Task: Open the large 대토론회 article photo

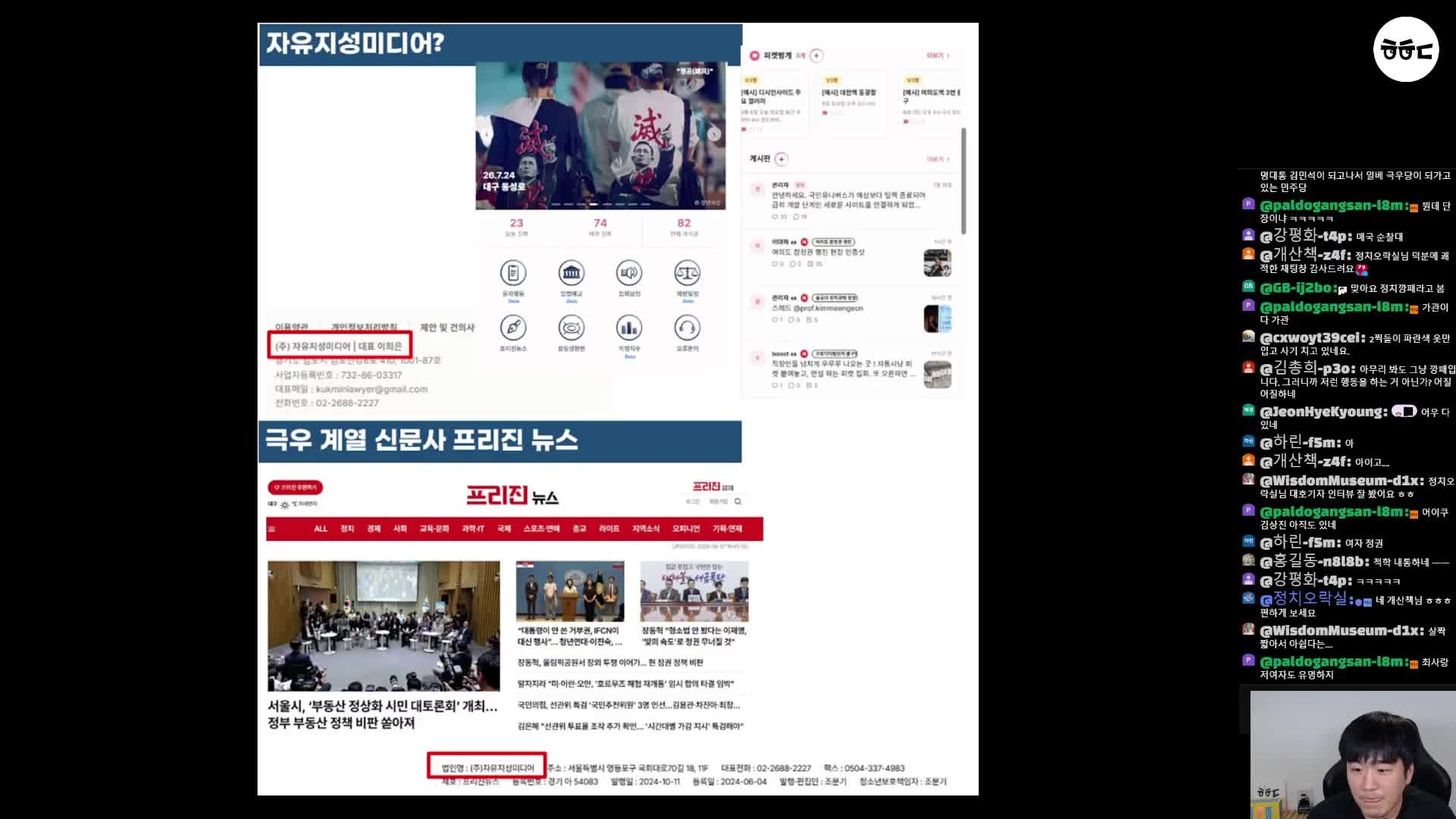Action: [384, 626]
